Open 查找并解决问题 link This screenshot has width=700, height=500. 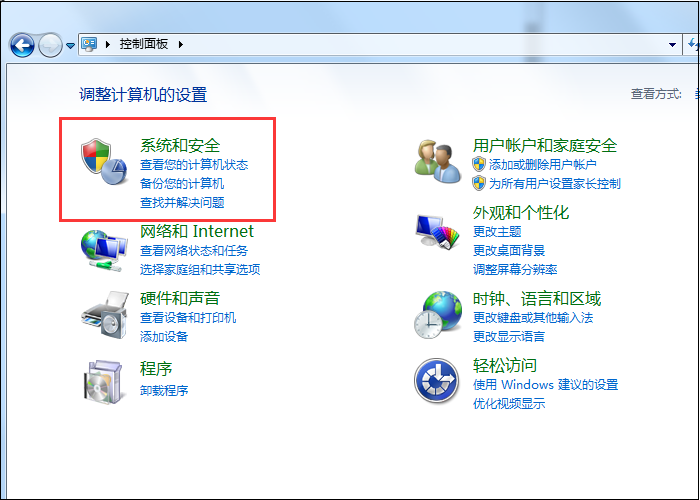click(x=182, y=203)
